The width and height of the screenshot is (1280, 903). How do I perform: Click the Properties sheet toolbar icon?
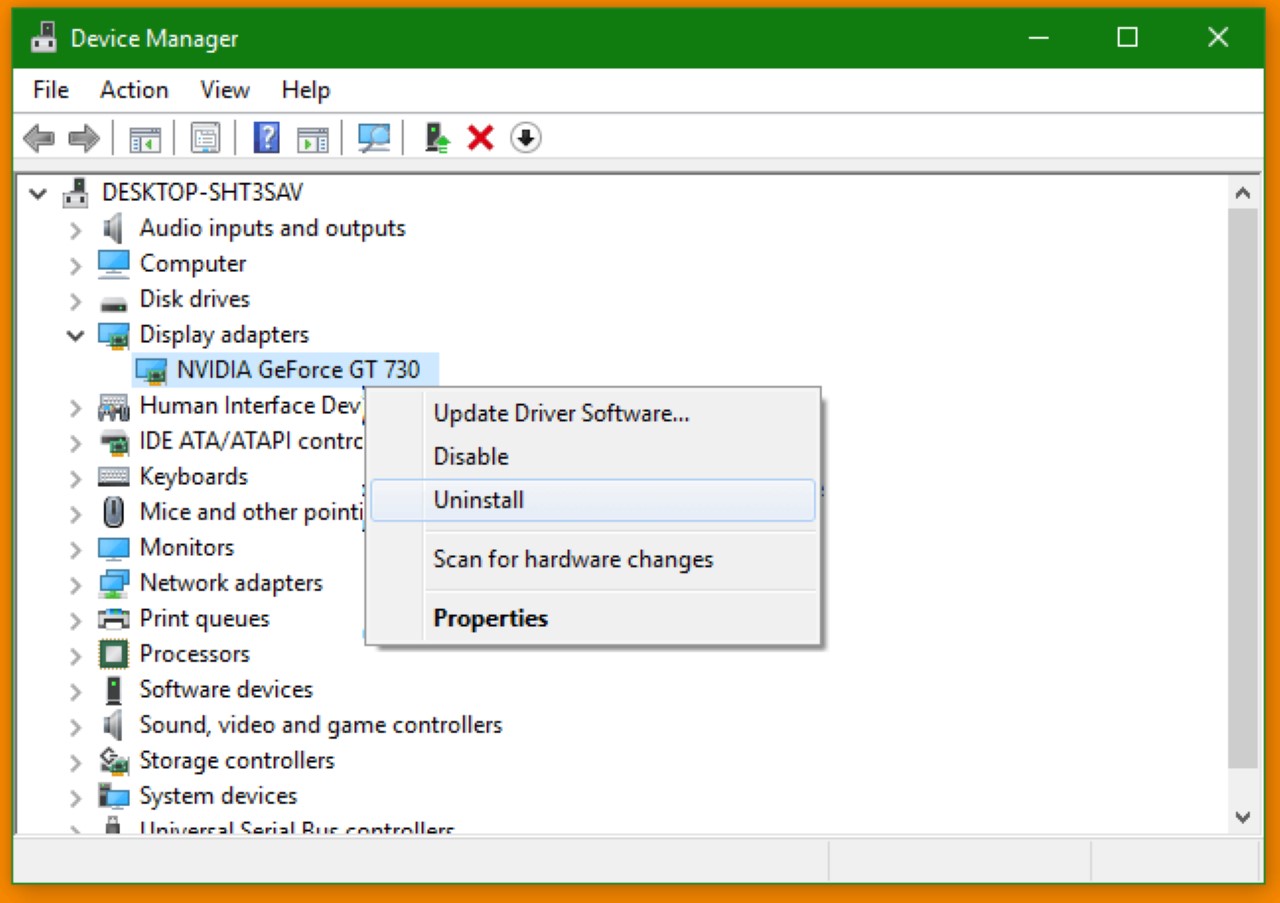205,138
